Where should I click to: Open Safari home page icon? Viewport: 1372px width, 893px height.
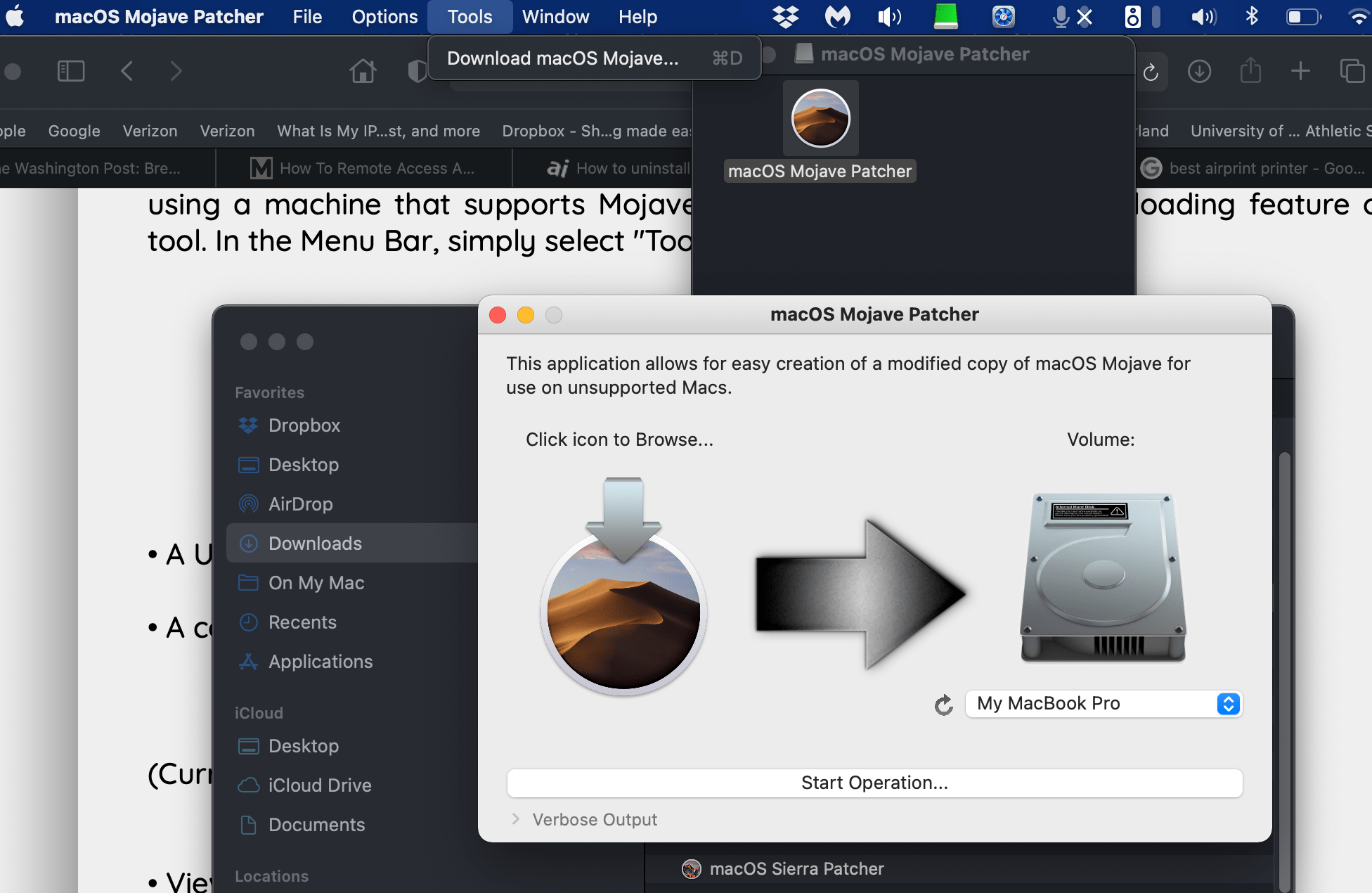pyautogui.click(x=363, y=71)
